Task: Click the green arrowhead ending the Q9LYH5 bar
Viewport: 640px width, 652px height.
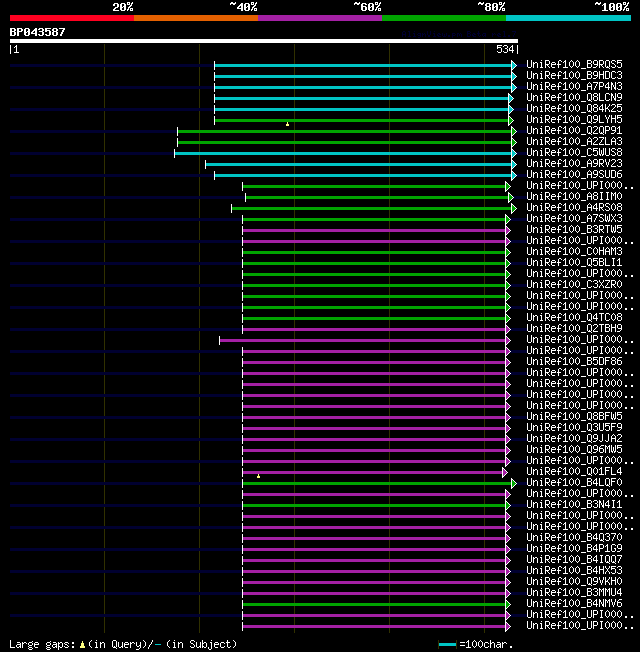Action: (511, 121)
